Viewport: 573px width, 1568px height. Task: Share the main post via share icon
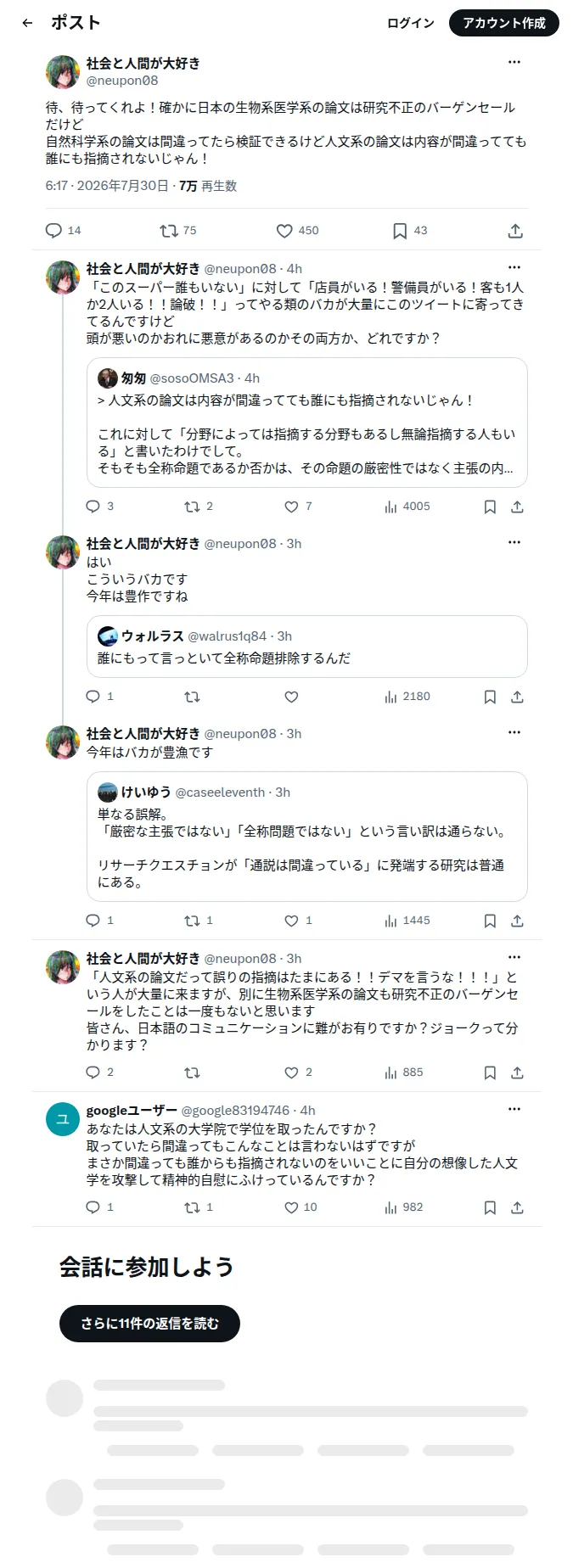[x=515, y=231]
